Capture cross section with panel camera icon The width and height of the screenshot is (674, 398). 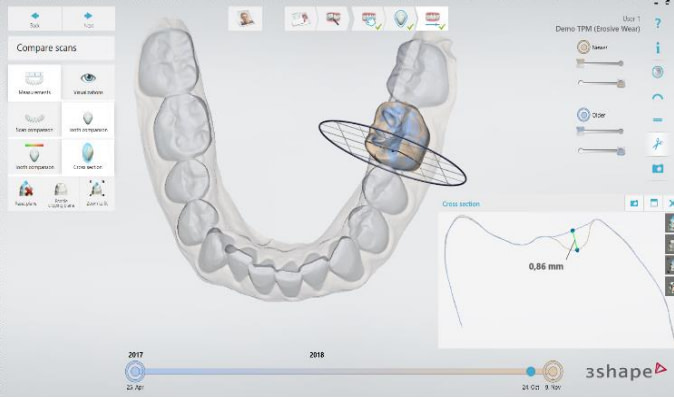pos(634,203)
